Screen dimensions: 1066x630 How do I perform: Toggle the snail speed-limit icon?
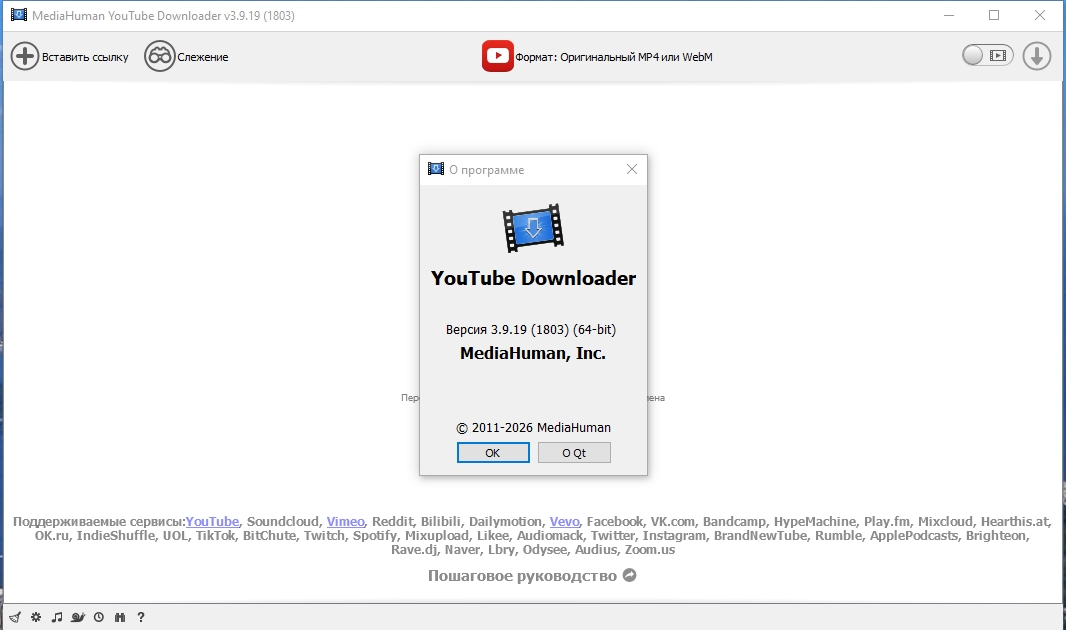[x=78, y=617]
